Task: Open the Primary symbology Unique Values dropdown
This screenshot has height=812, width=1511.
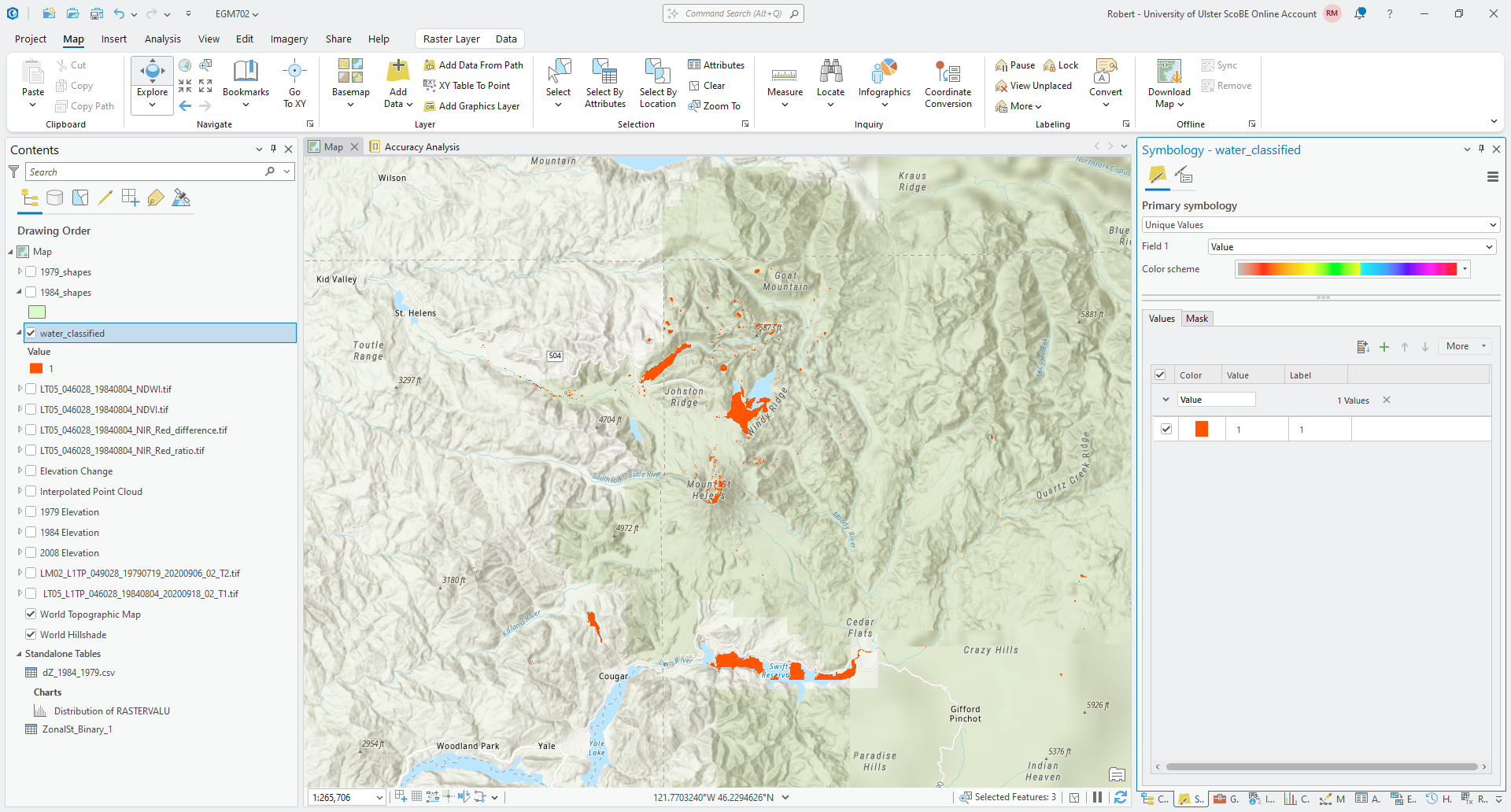Action: point(1319,225)
